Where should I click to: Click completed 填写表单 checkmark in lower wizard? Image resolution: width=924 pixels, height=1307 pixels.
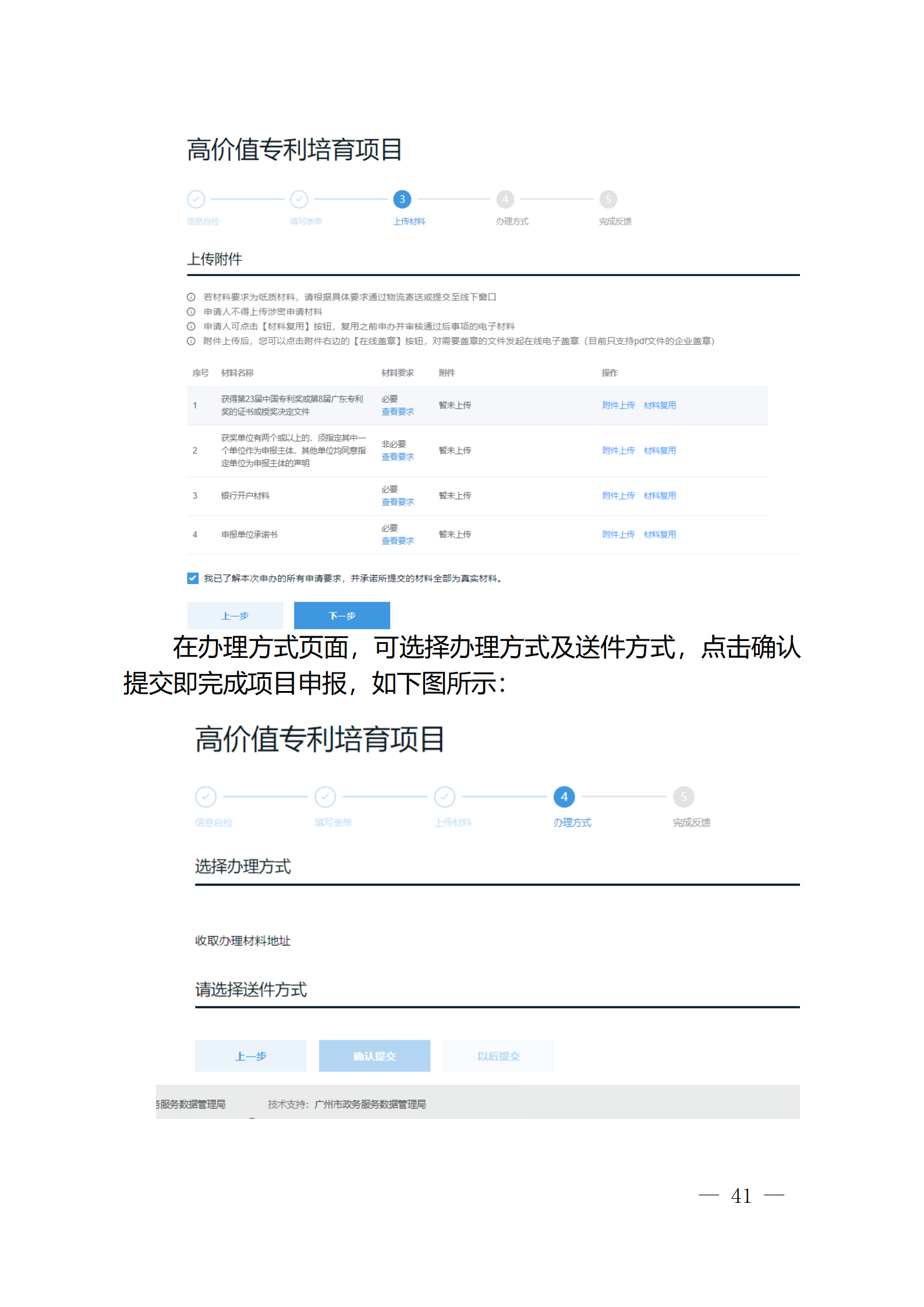pyautogui.click(x=325, y=796)
